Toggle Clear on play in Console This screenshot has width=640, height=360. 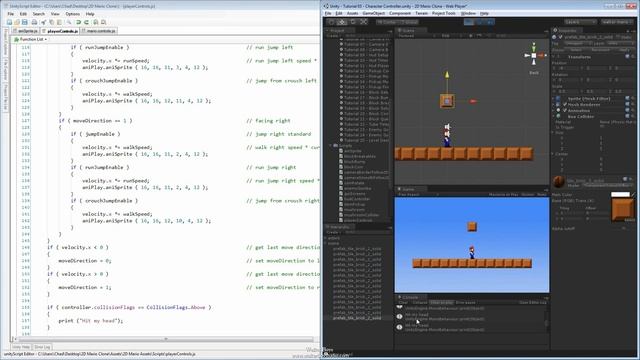(x=441, y=303)
